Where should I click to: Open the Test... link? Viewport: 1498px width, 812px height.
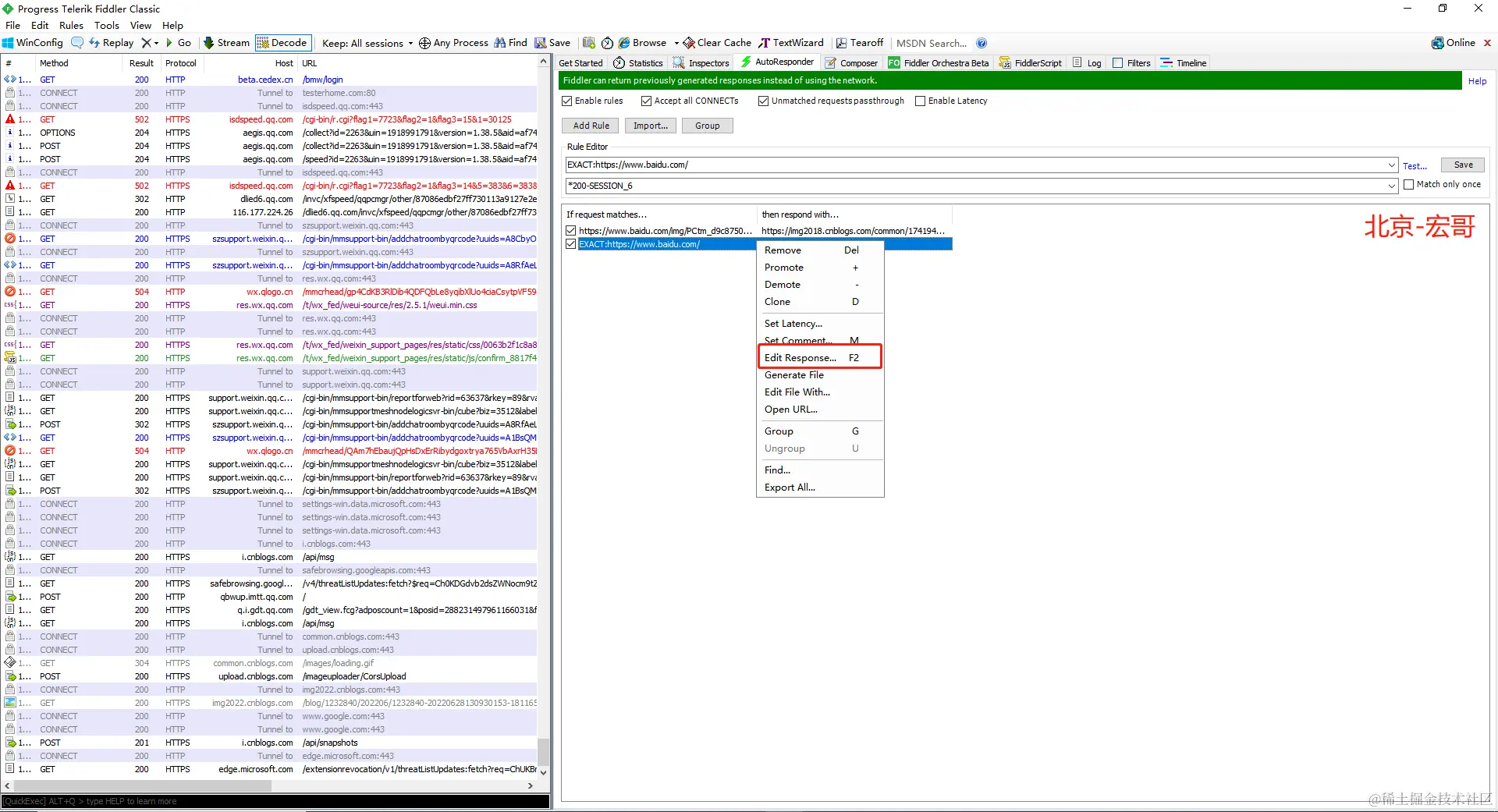coord(1415,166)
